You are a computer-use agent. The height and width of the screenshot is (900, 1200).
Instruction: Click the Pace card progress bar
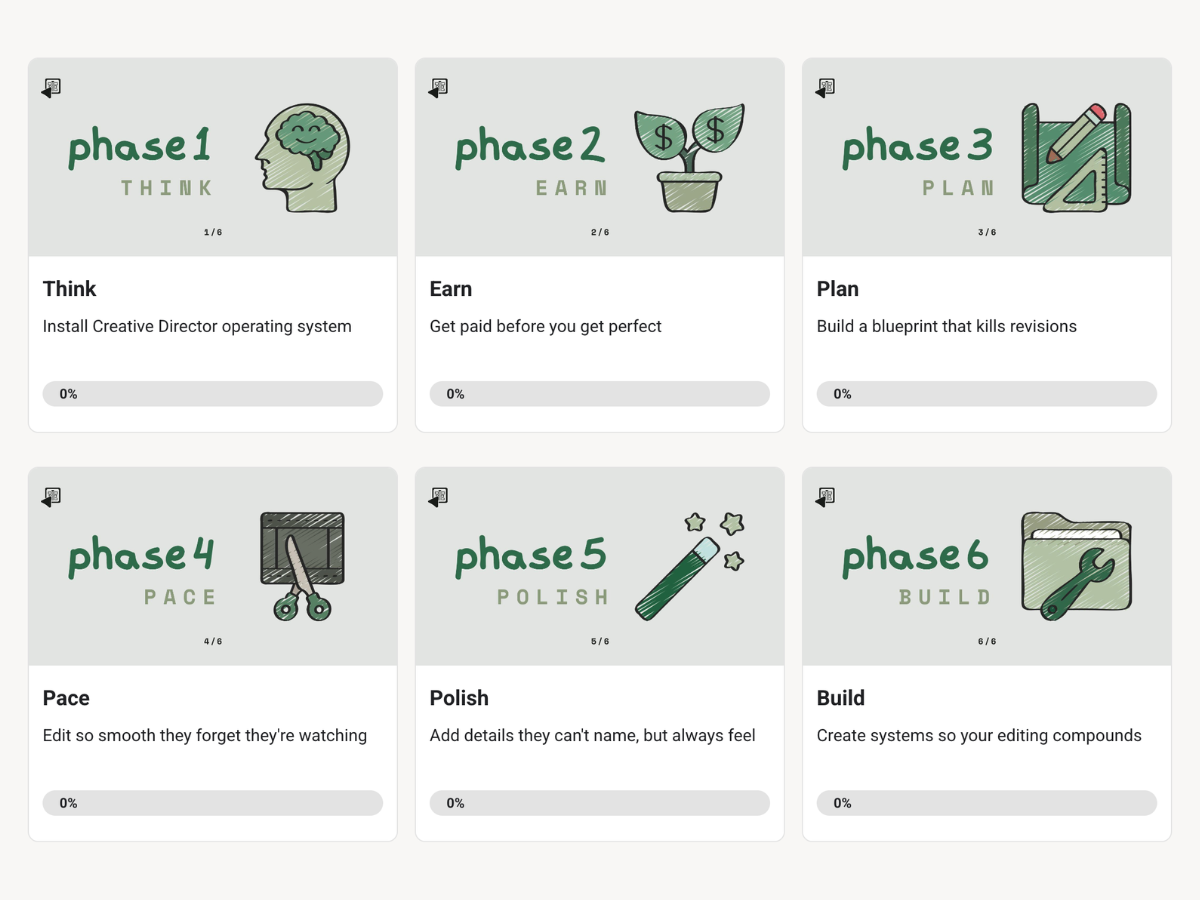(213, 803)
